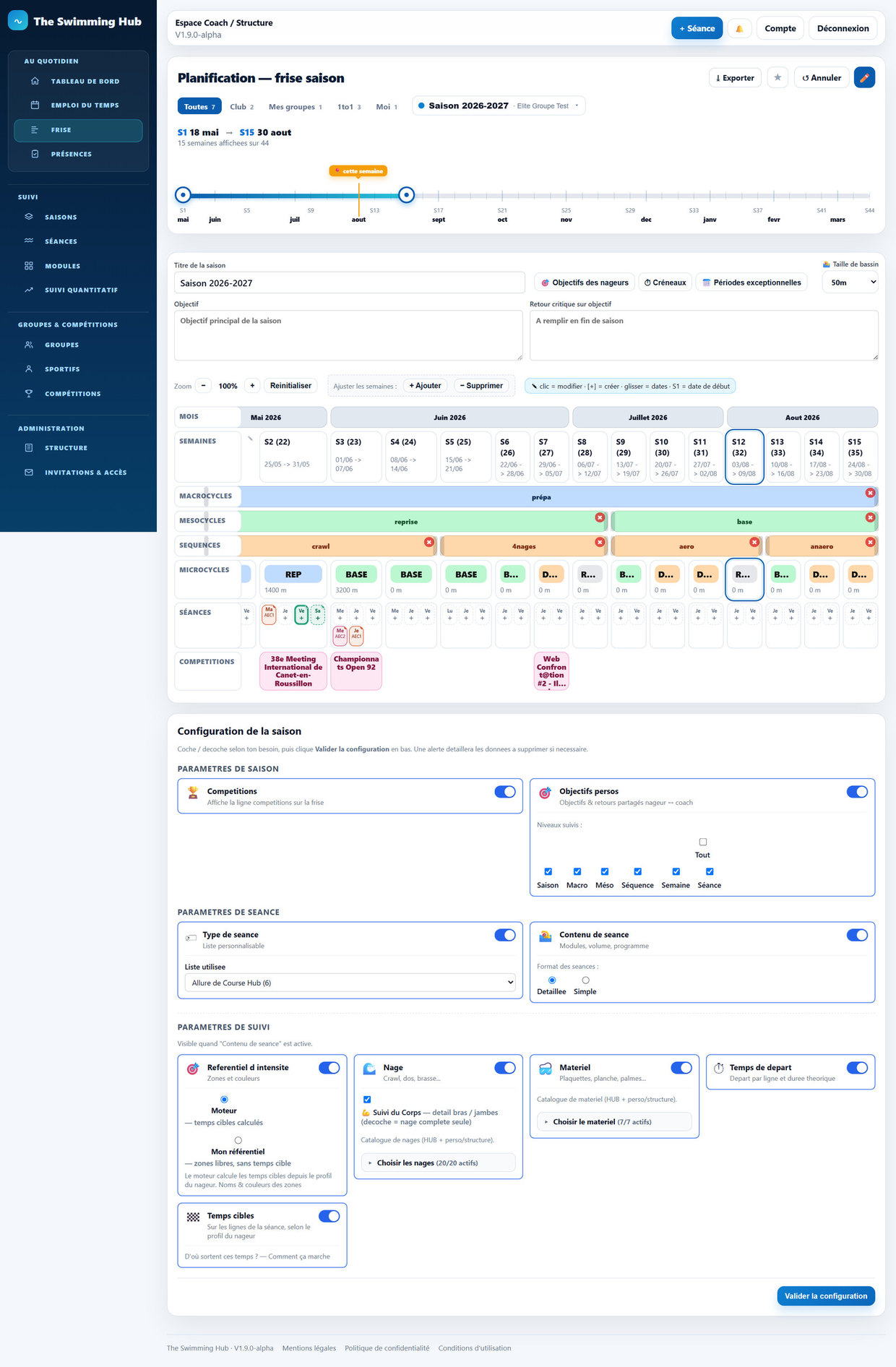Select the Simple session format radio
896x1367 pixels.
pyautogui.click(x=585, y=980)
